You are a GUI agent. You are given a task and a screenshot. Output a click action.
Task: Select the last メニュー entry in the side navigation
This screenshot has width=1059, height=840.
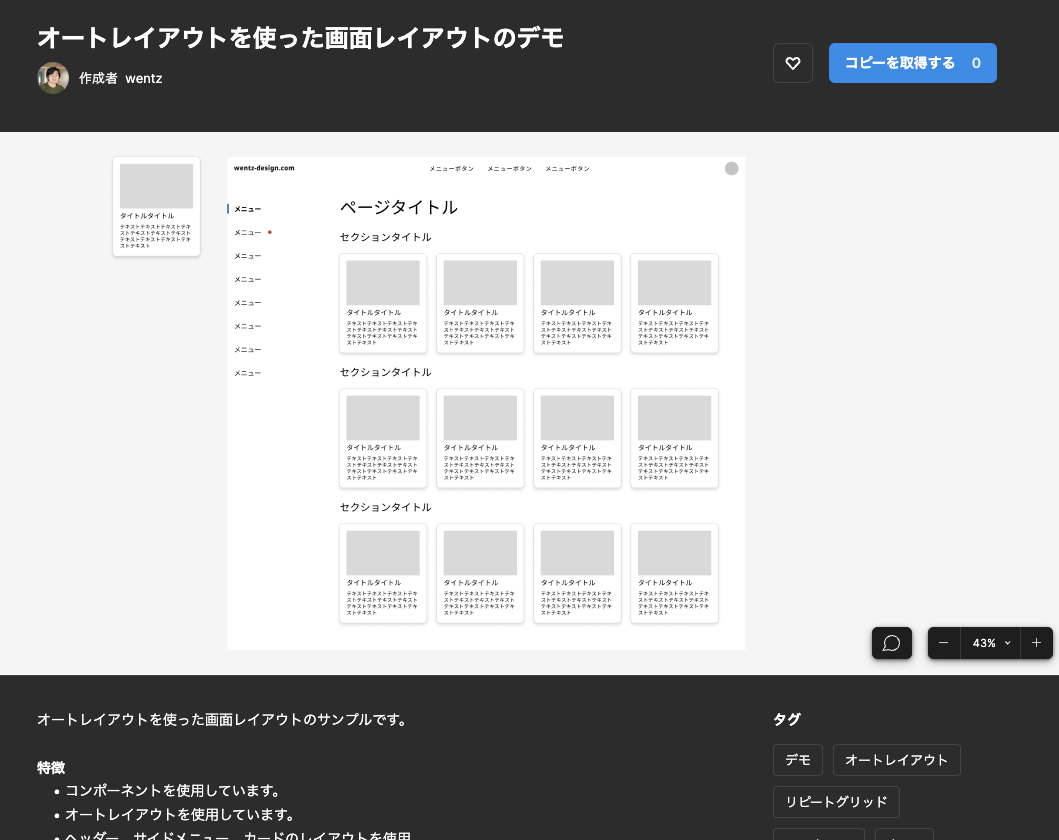247,372
